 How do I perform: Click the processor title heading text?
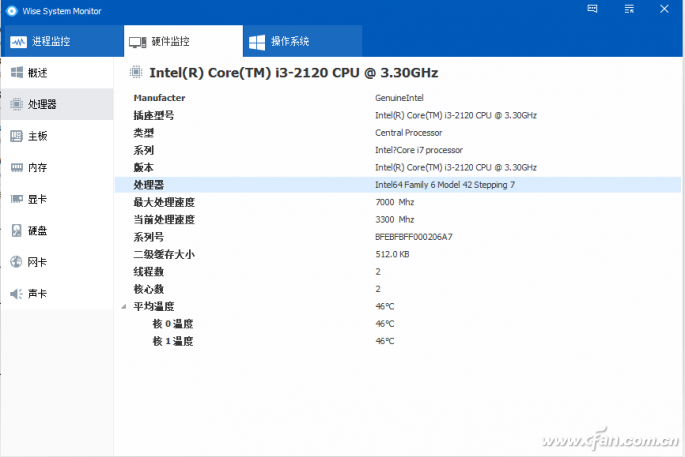click(x=294, y=73)
